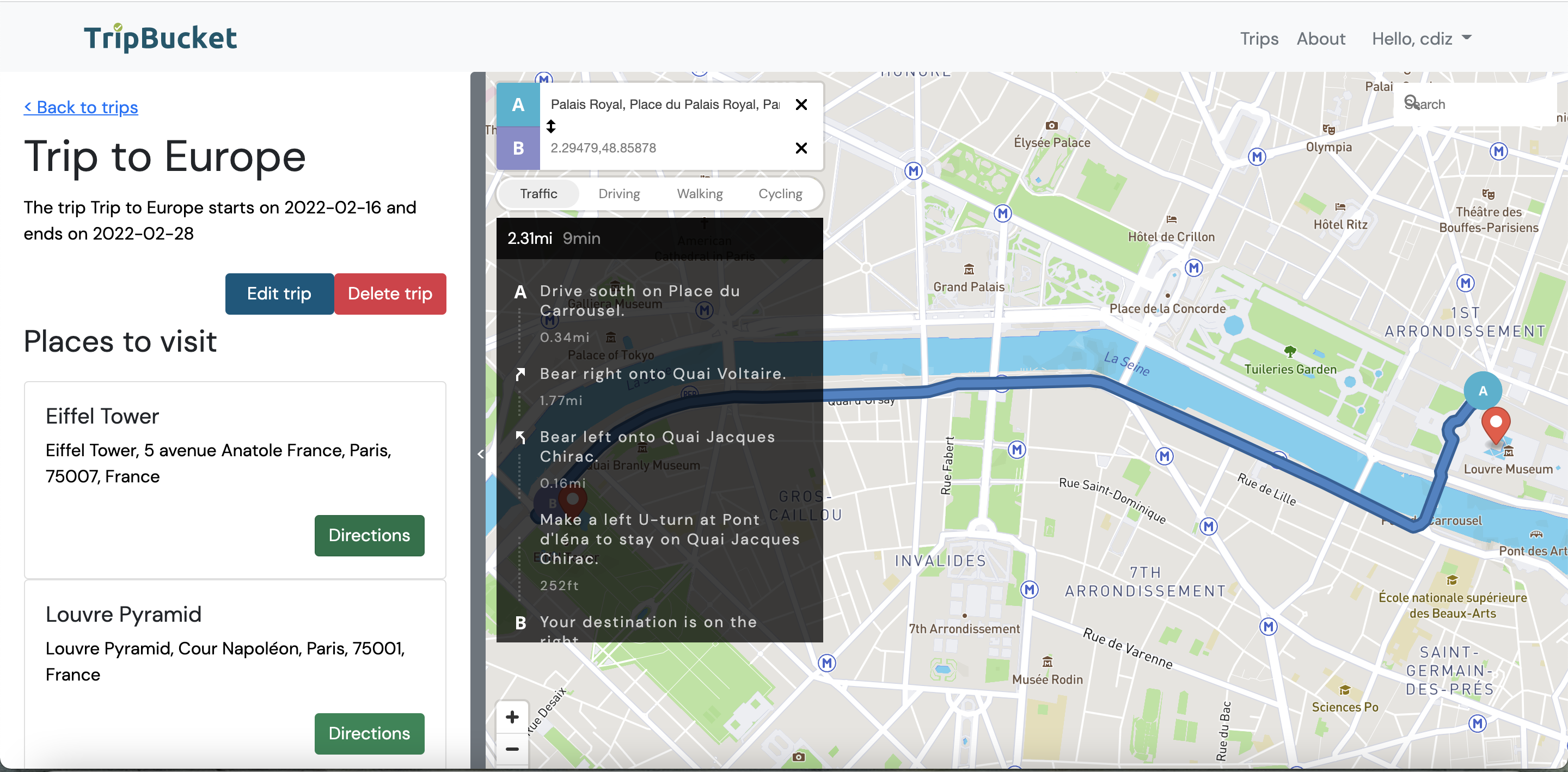Open the Trips page
Image resolution: width=1568 pixels, height=772 pixels.
[1259, 38]
